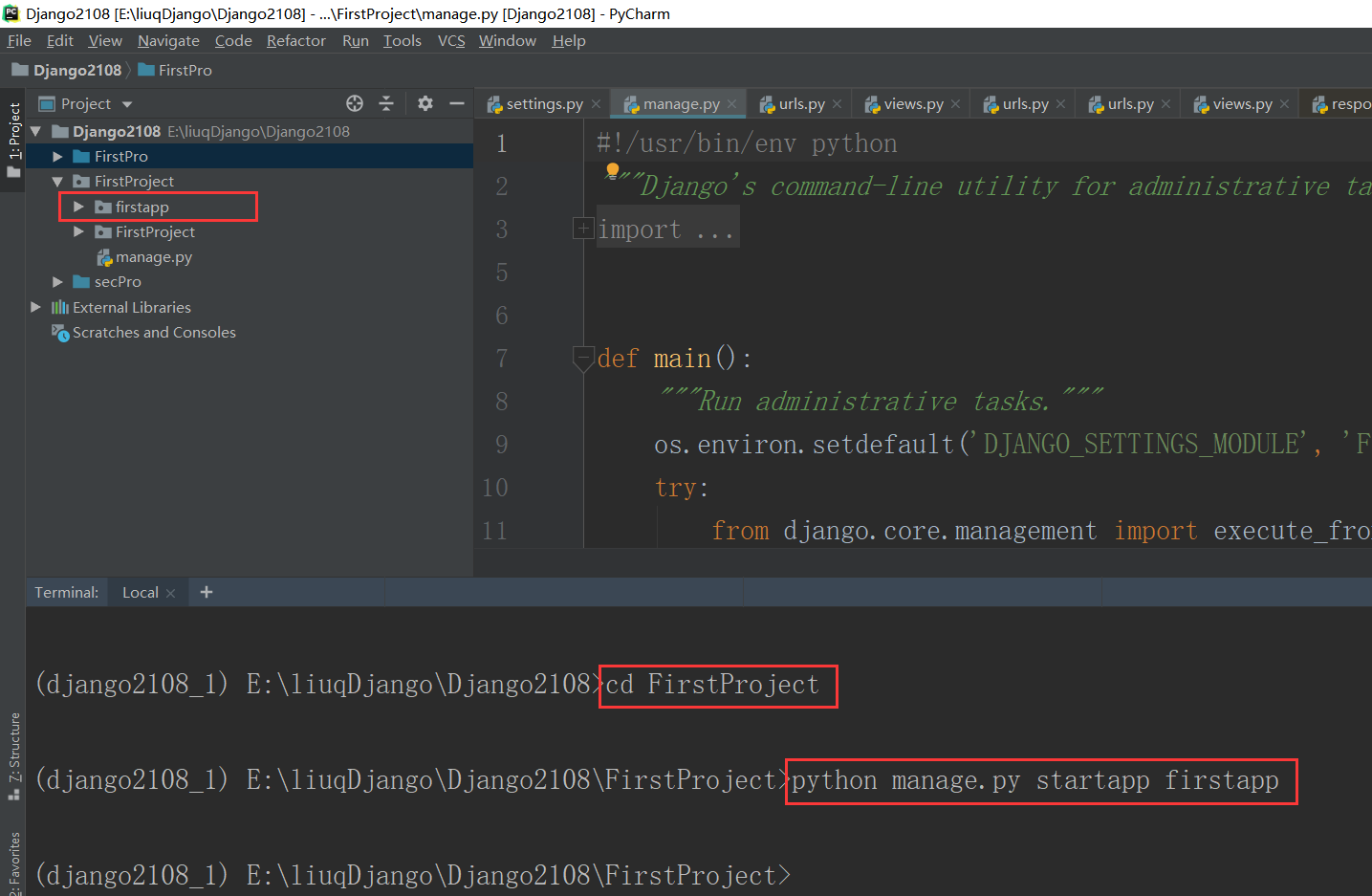Screen dimensions: 1372x896
Task: Click the PyCharm app icon in title bar
Action: 11,13
